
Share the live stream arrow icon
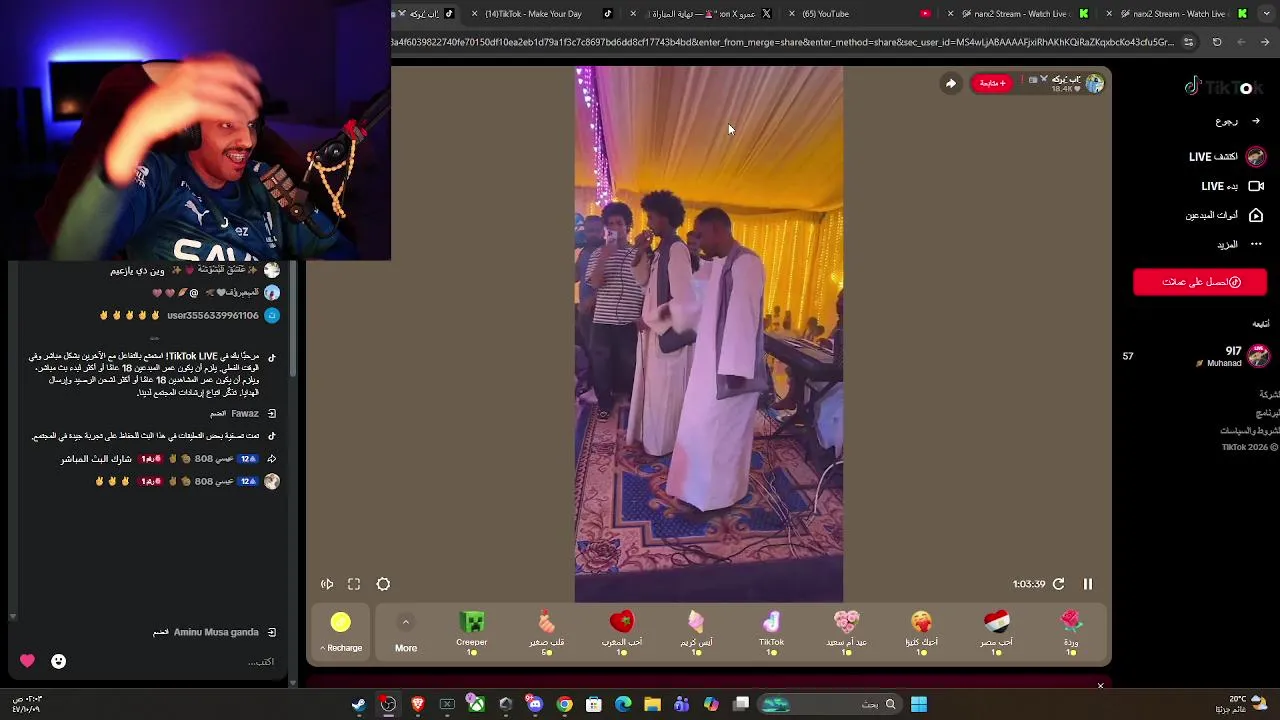coord(951,83)
